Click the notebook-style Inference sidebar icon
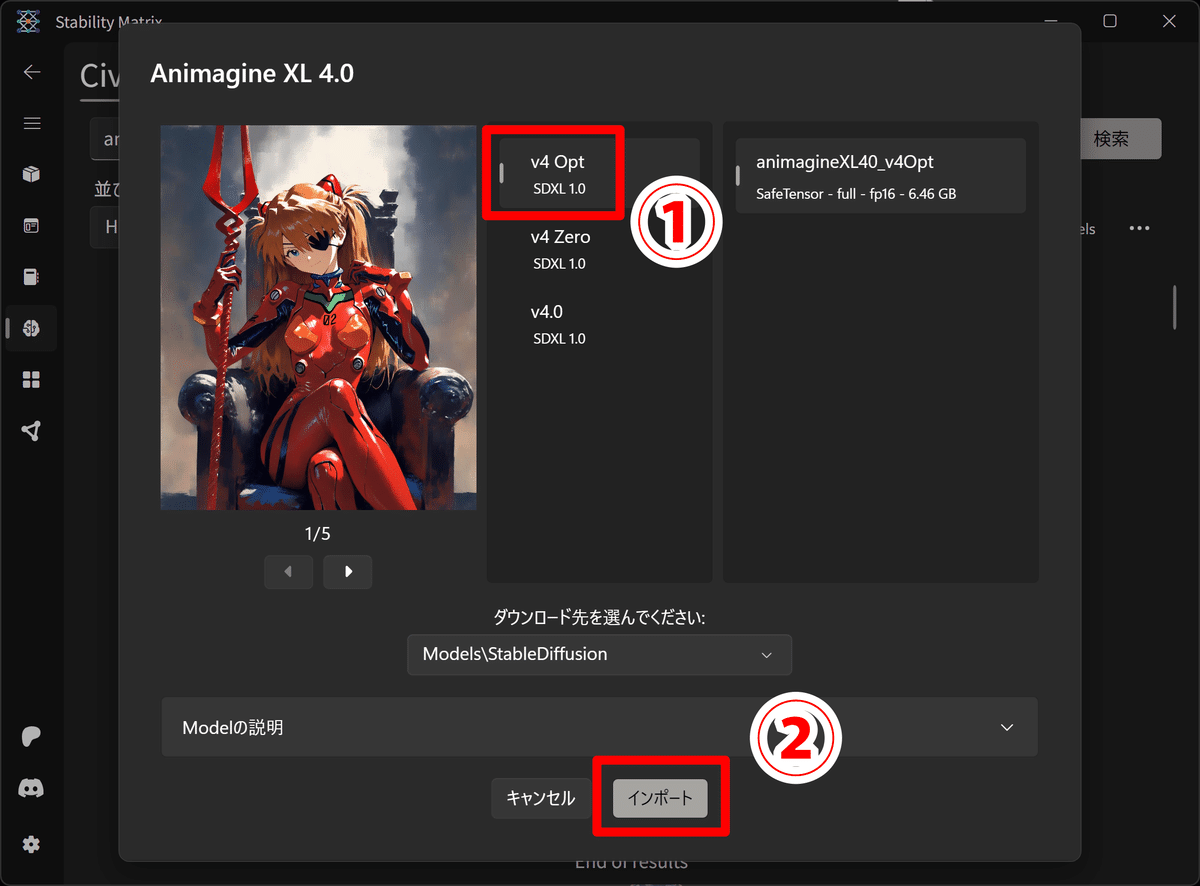Screen dimensions: 1200x886 (x=32, y=276)
